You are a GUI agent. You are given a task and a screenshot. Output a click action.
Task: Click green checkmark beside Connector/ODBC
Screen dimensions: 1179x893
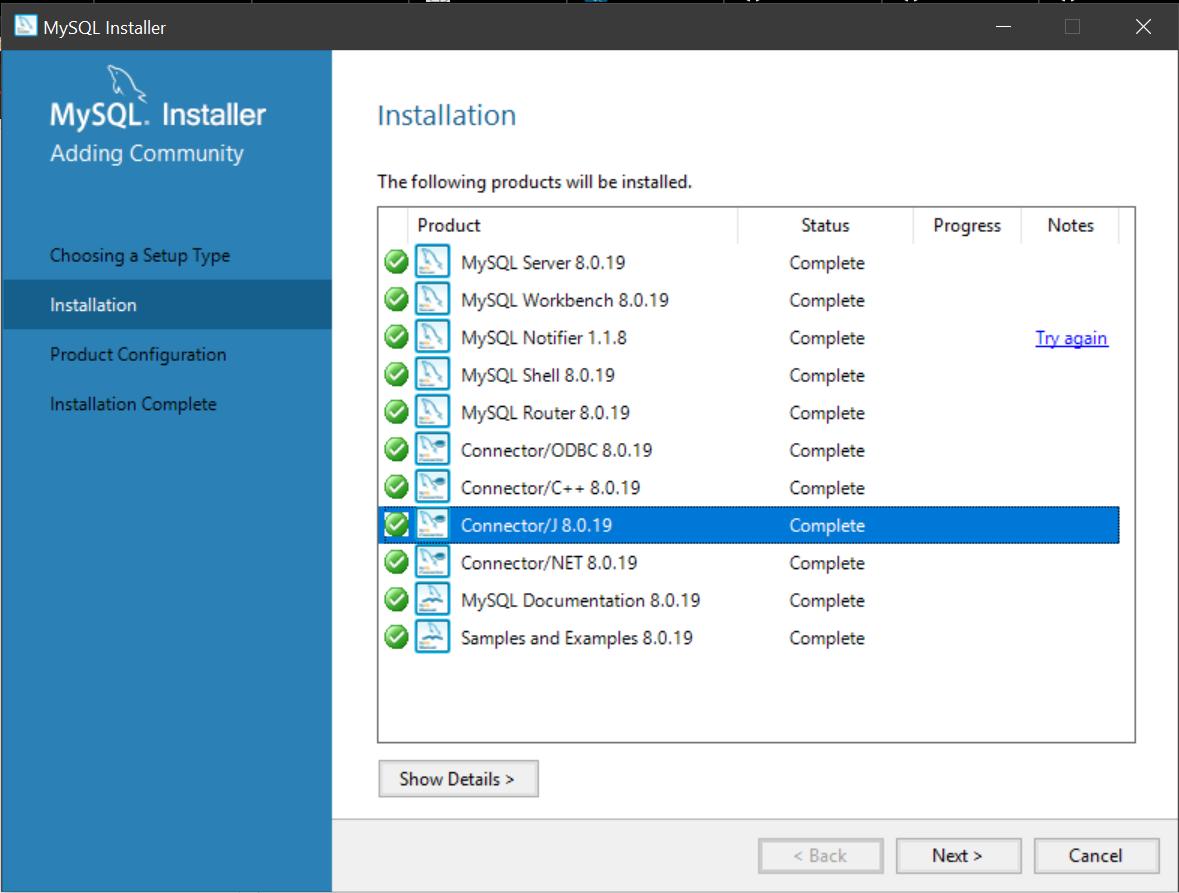click(x=396, y=450)
